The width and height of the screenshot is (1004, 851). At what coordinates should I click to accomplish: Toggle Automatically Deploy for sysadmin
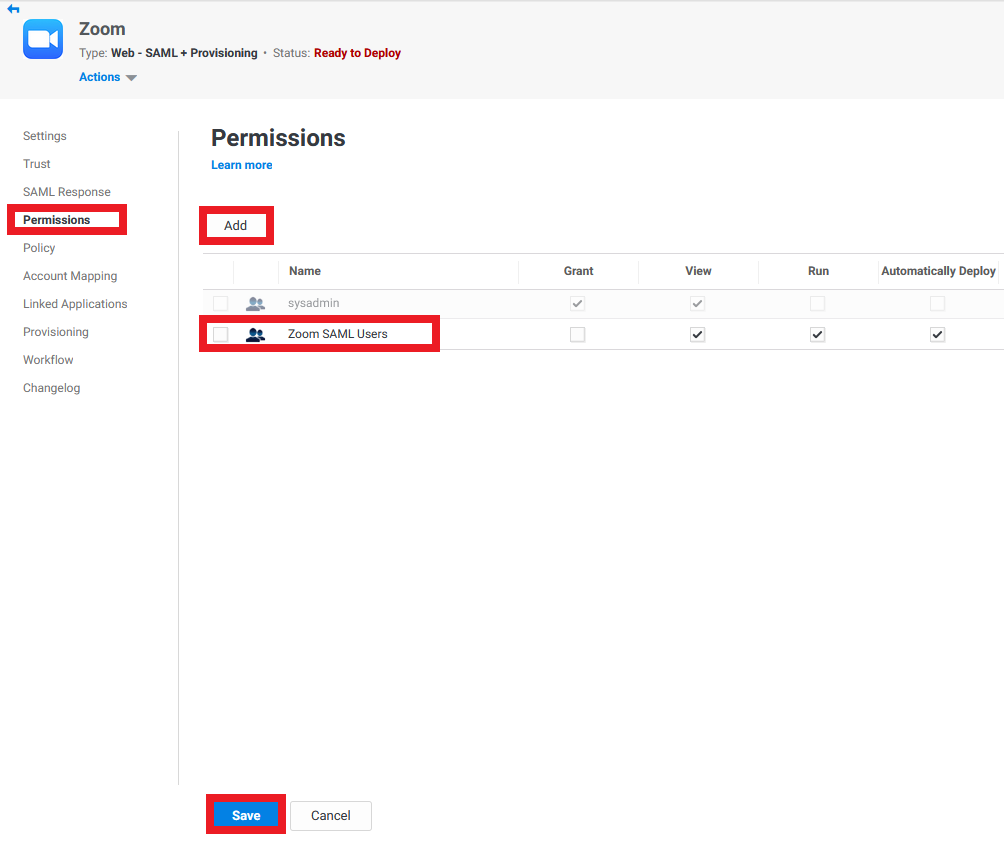pos(937,304)
